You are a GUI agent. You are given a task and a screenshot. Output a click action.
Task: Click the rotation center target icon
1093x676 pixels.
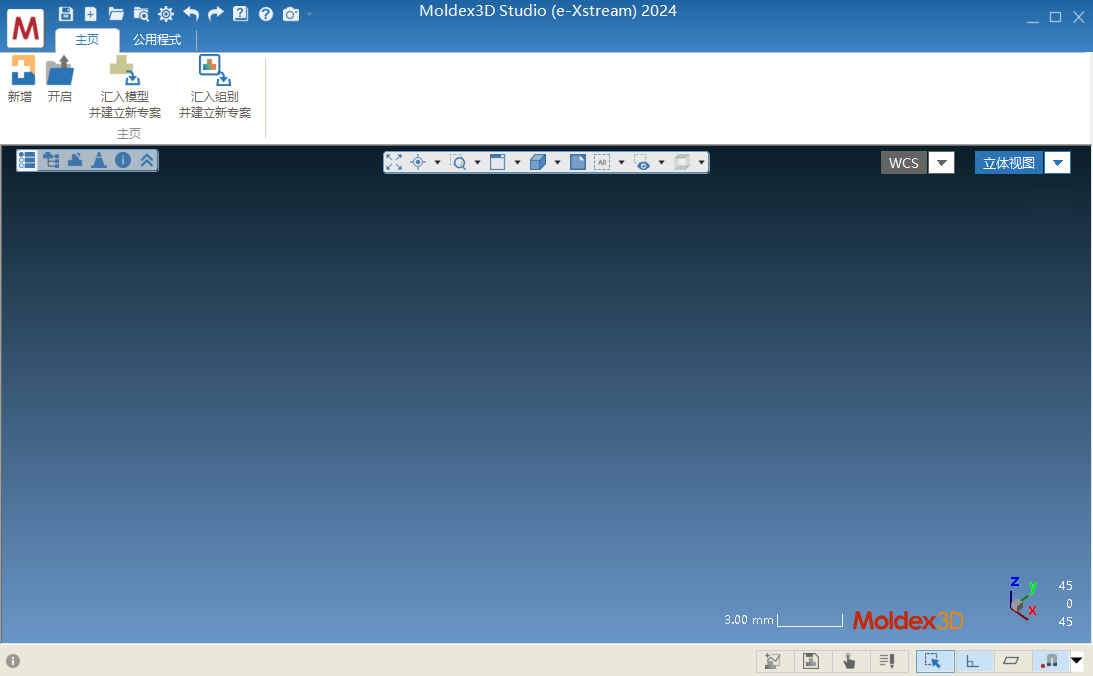(x=418, y=162)
